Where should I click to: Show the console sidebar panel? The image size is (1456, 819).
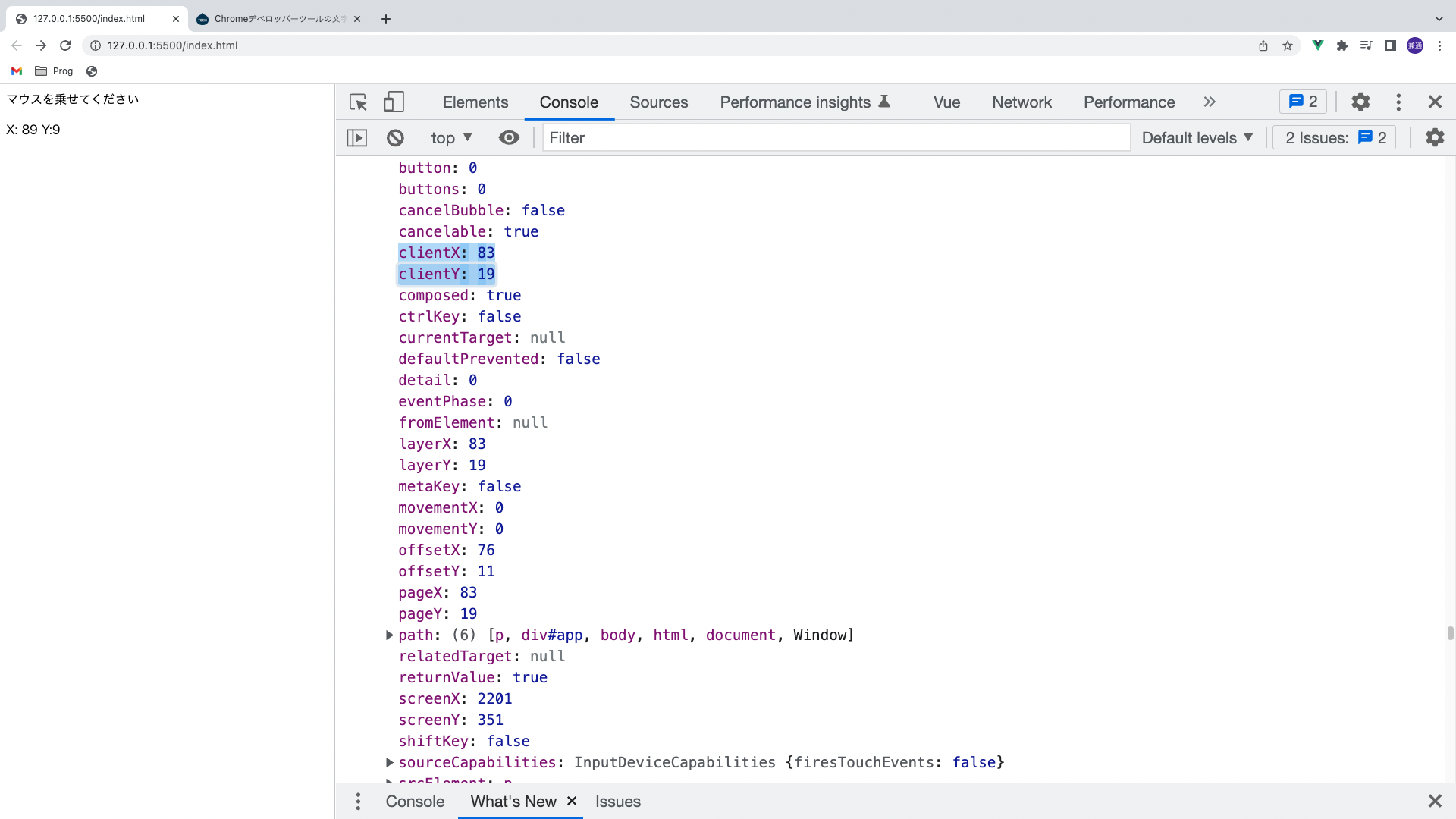[357, 138]
